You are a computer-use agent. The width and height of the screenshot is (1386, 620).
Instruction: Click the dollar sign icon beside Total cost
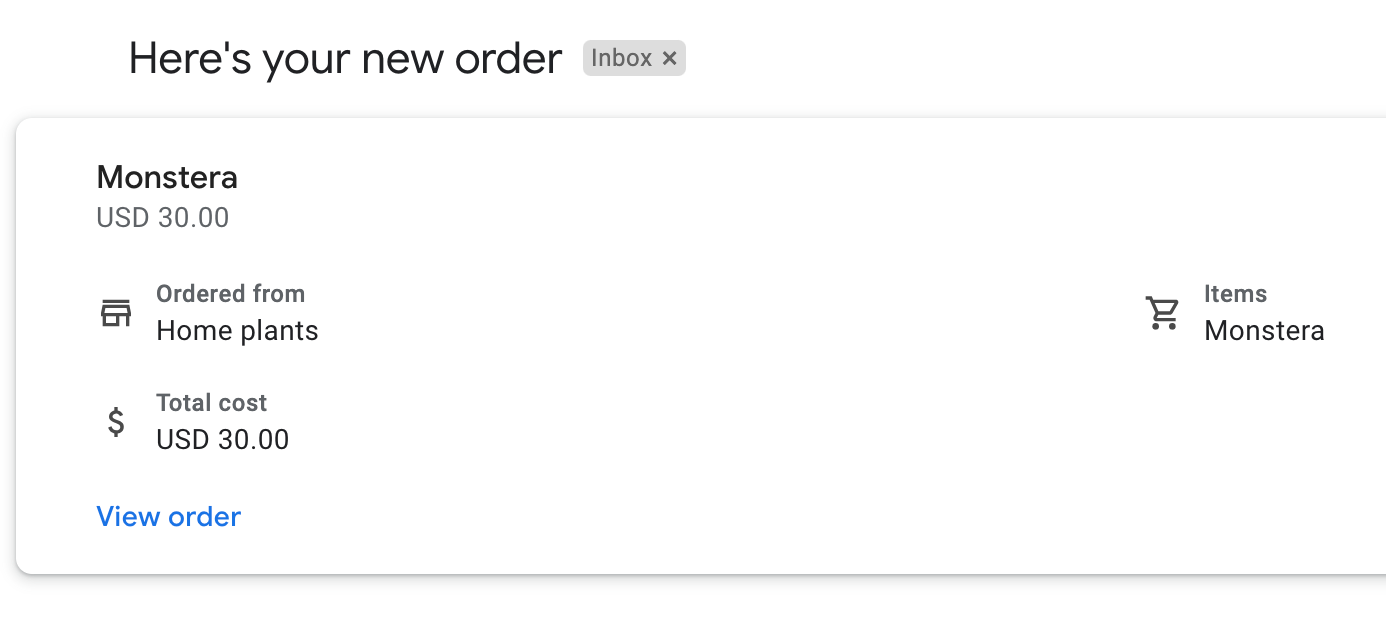(116, 421)
